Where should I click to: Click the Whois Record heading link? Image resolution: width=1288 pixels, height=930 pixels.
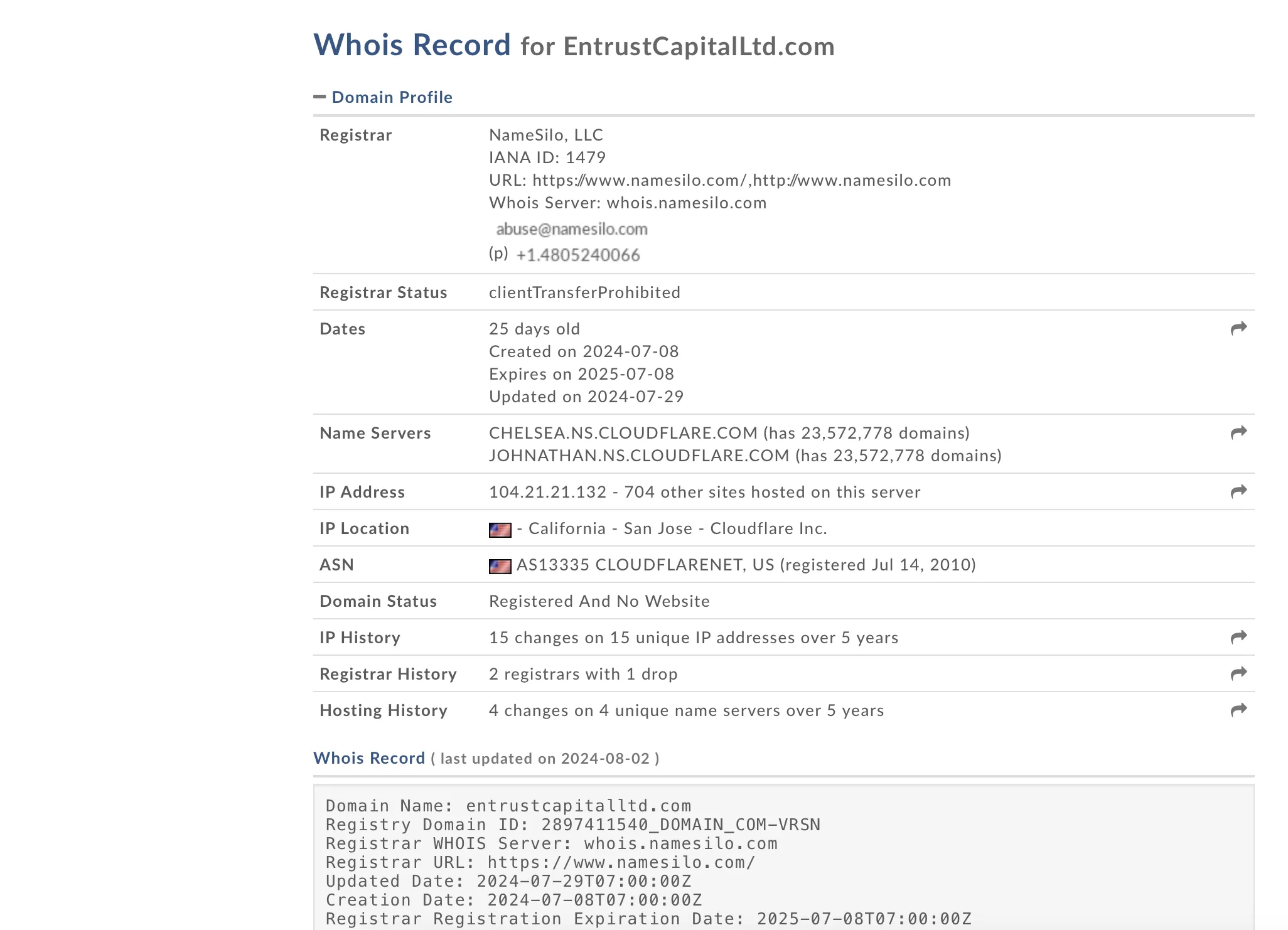[x=369, y=758]
